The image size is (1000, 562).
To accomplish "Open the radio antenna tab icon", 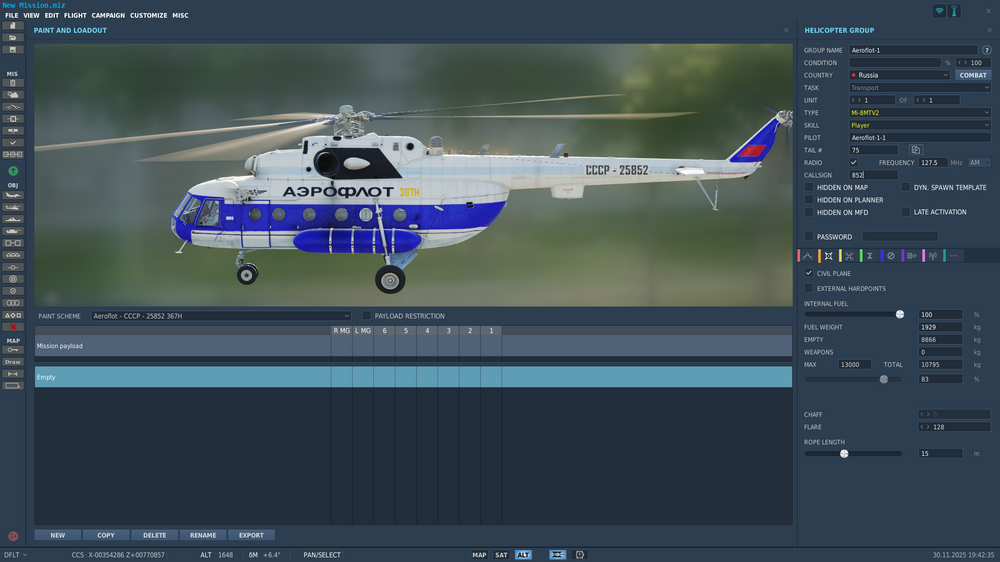I will click(933, 256).
